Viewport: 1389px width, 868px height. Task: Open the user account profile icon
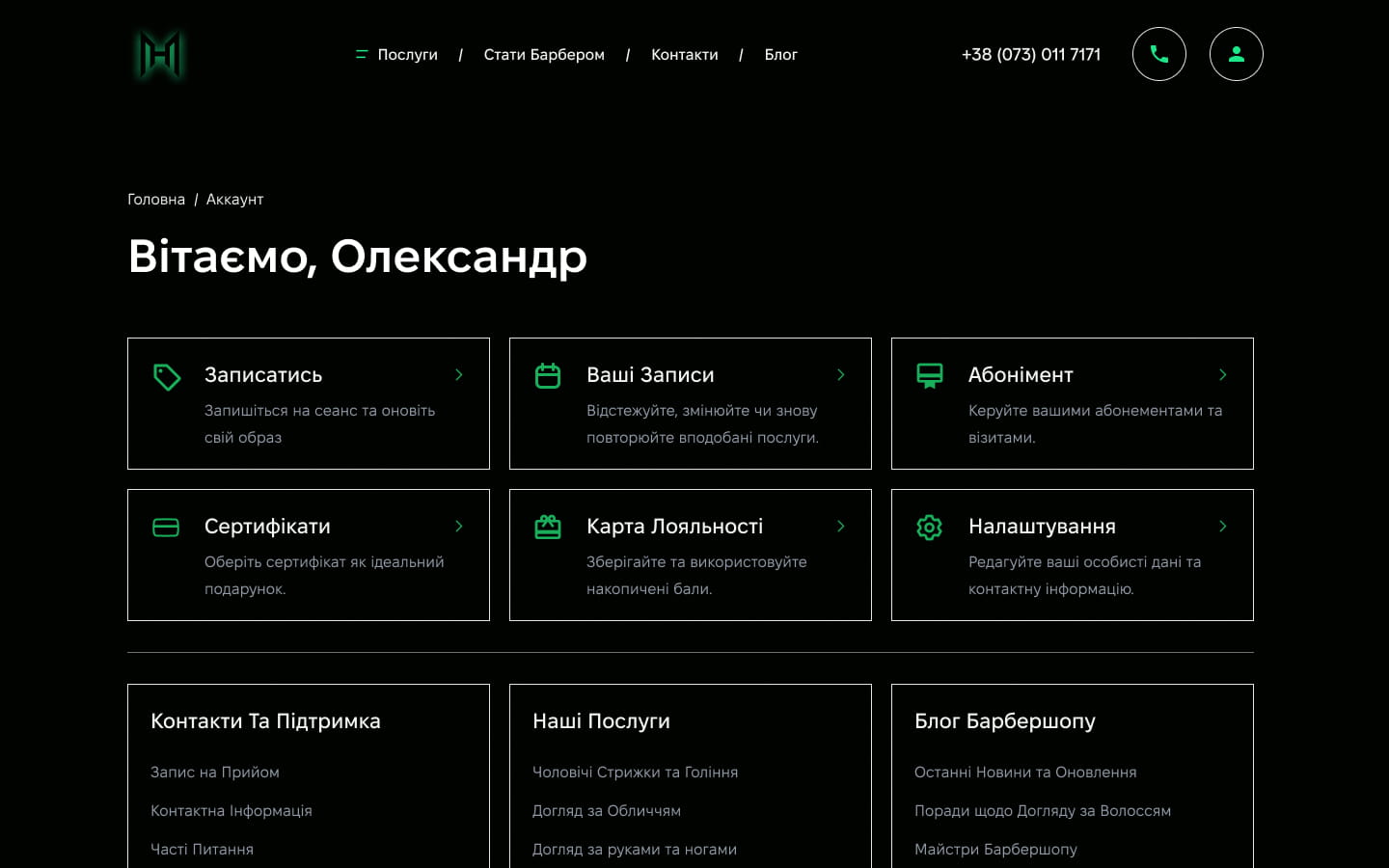point(1236,54)
